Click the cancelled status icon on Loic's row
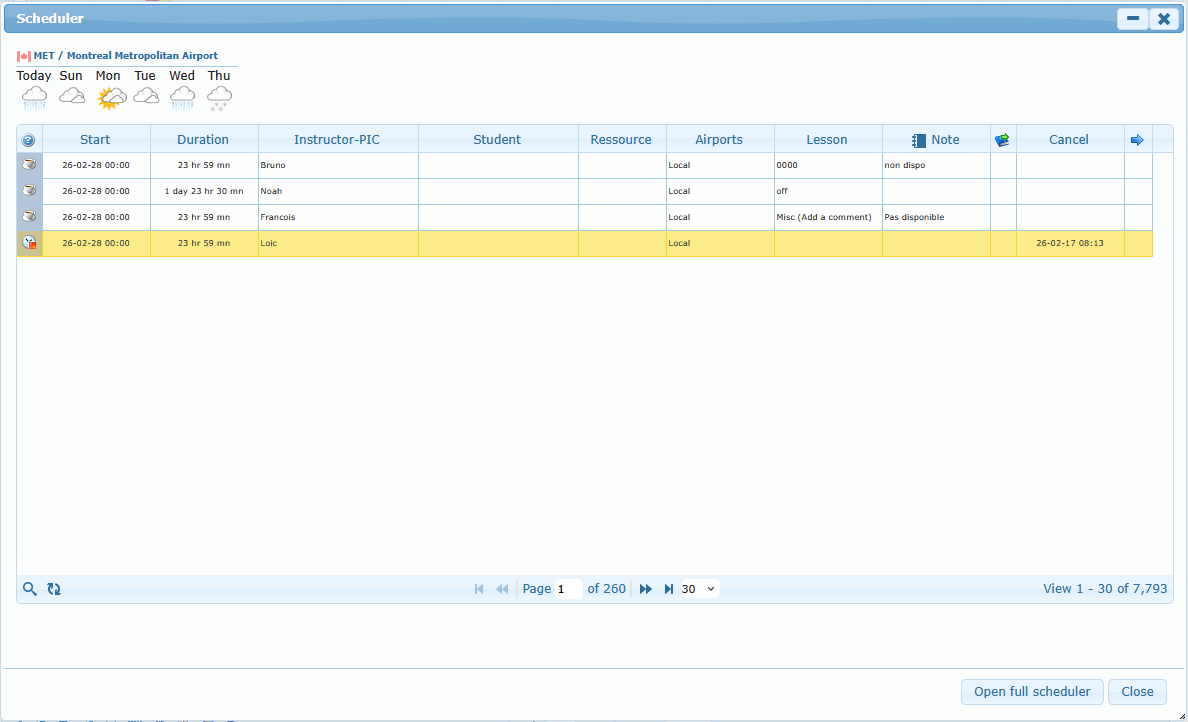Viewport: 1188px width, 722px height. [30, 243]
